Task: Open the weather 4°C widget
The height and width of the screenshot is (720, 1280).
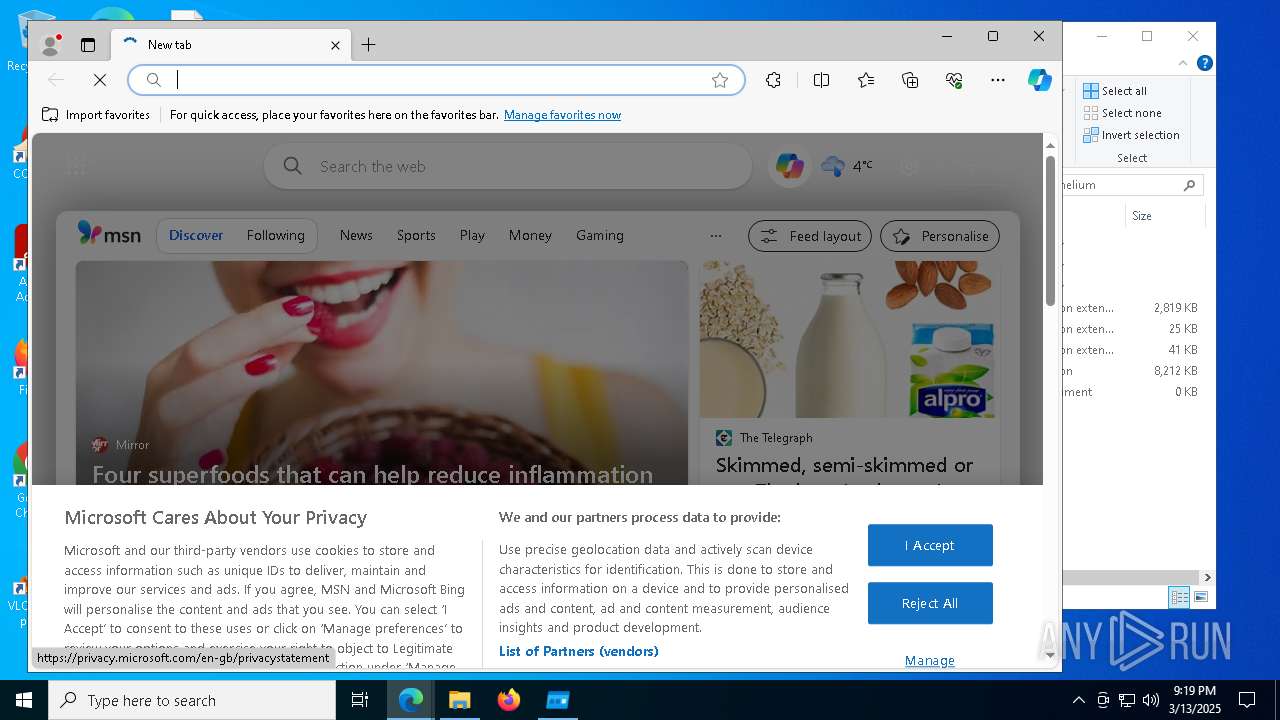Action: point(847,166)
